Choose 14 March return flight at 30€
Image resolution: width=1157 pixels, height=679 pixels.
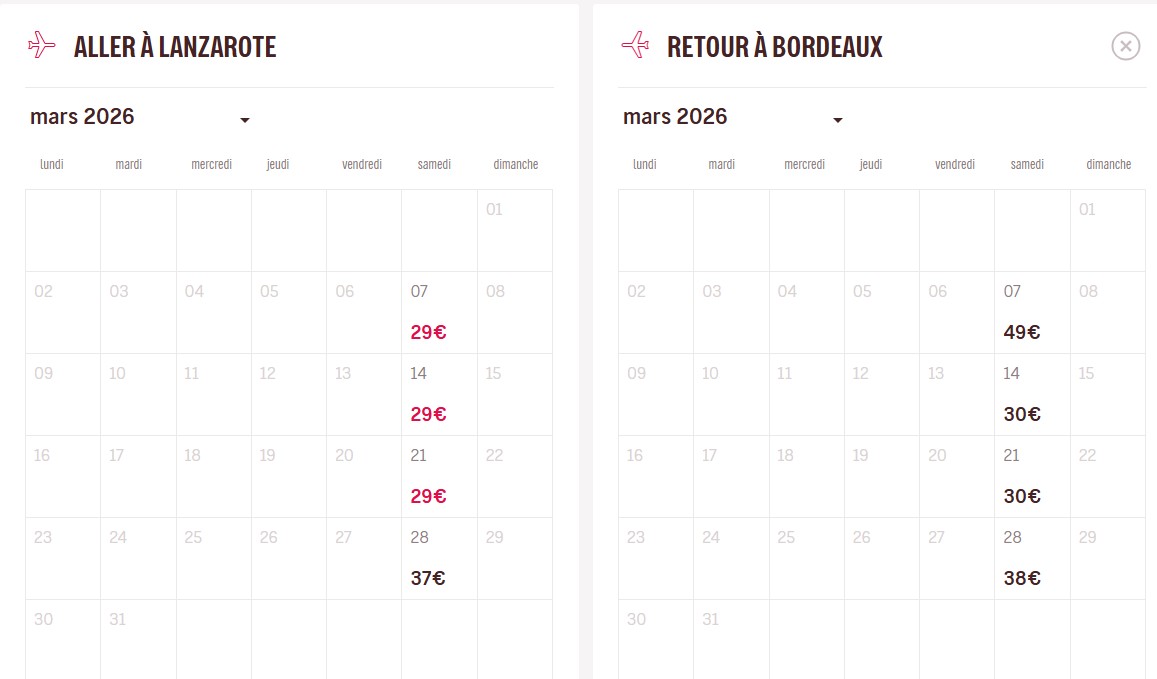[1032, 395]
